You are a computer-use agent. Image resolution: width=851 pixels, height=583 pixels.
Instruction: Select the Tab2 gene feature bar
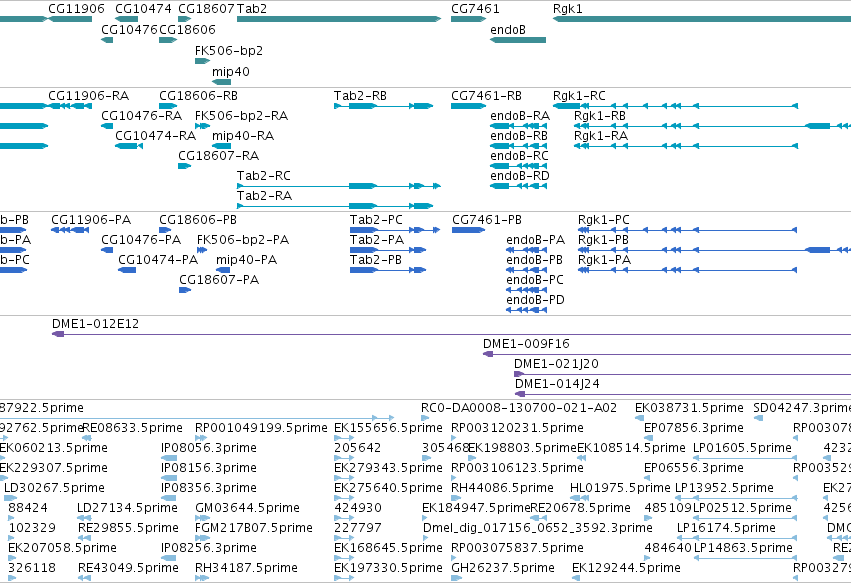(x=339, y=19)
